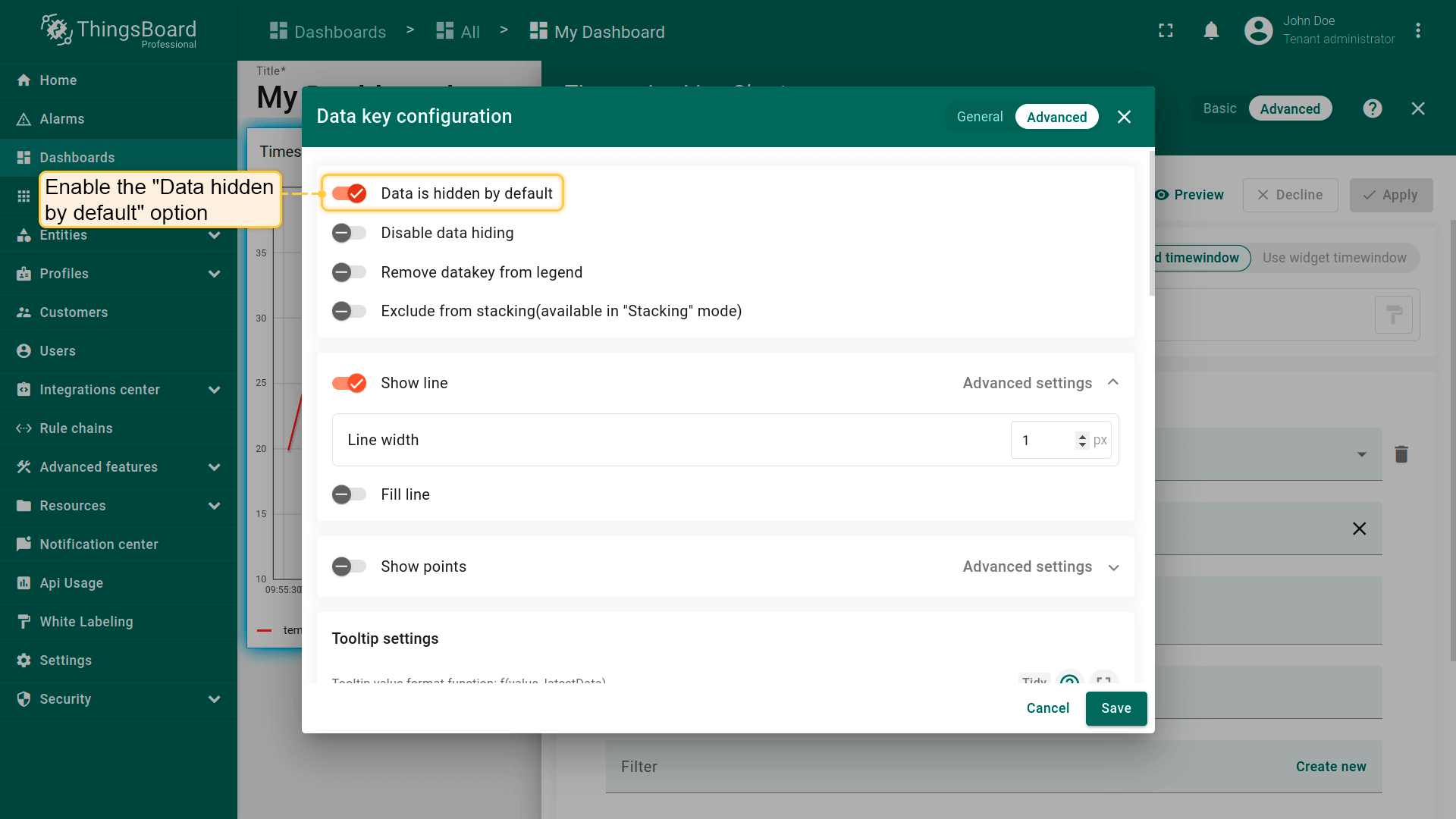
Task: Open Rule chains in sidebar
Action: pyautogui.click(x=76, y=428)
